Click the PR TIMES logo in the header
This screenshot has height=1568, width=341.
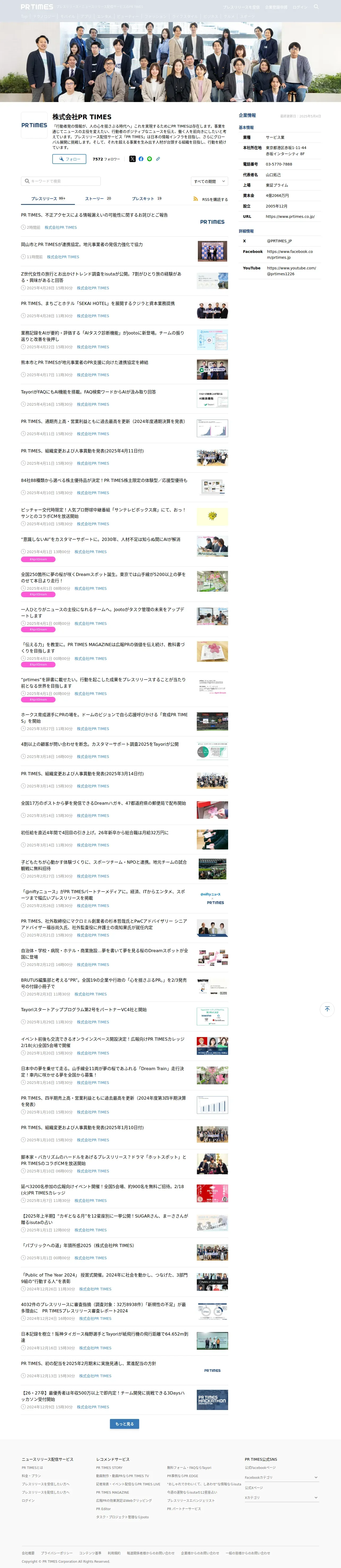(x=37, y=7)
